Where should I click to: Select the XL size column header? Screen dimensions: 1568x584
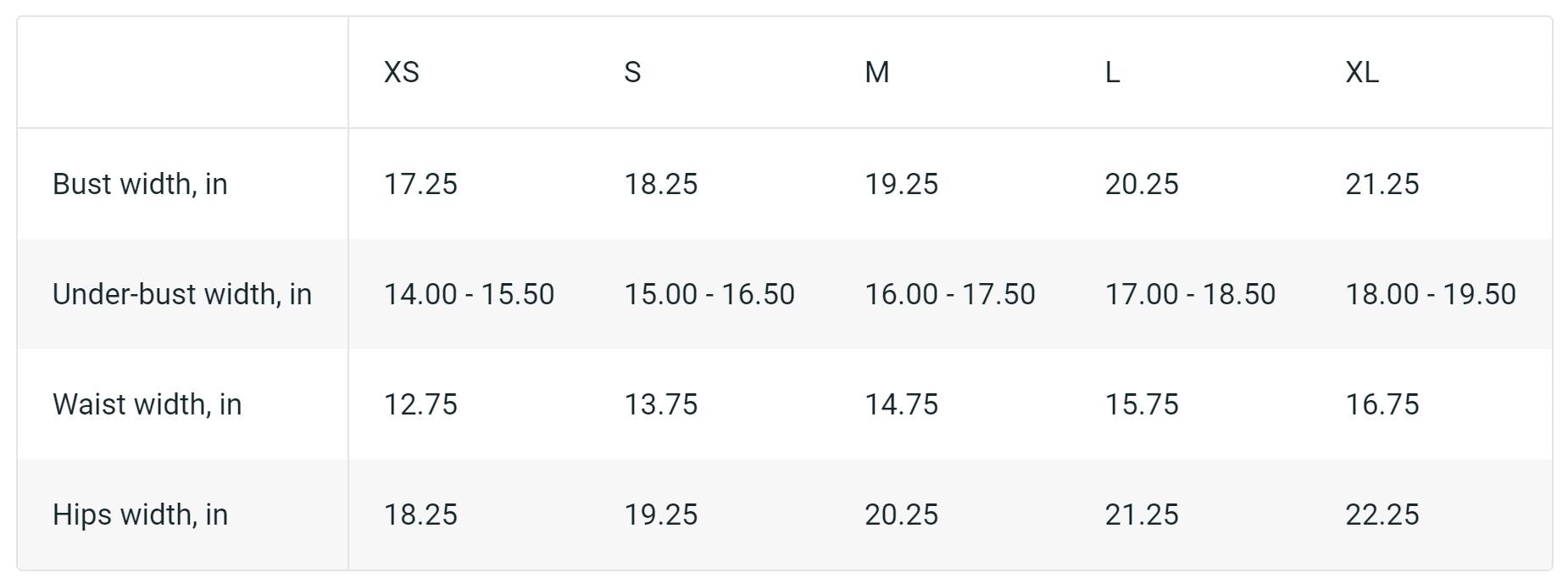[x=1362, y=72]
